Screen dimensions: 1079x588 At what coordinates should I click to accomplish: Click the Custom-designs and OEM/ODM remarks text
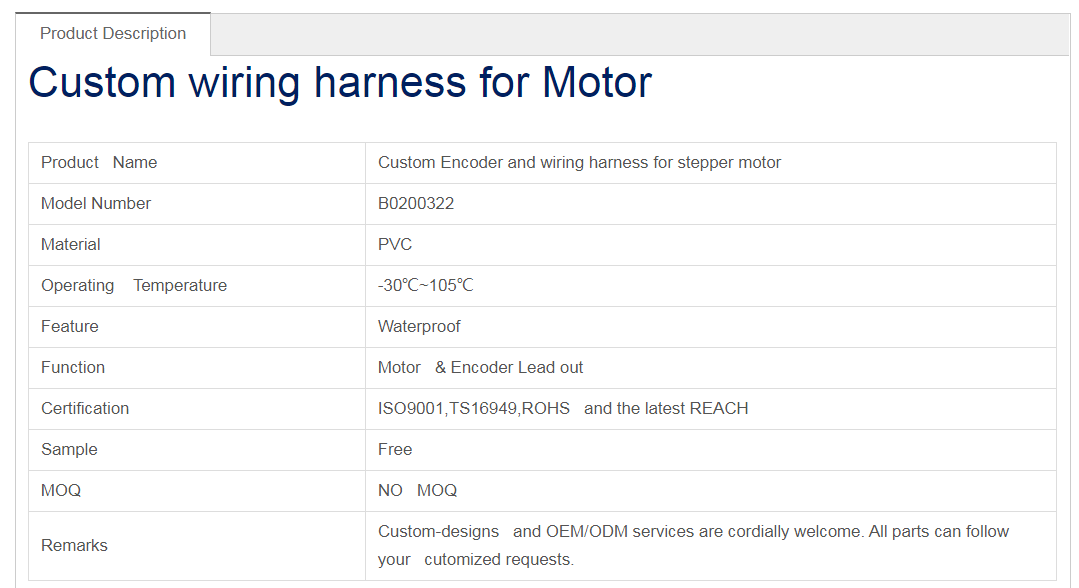point(693,532)
